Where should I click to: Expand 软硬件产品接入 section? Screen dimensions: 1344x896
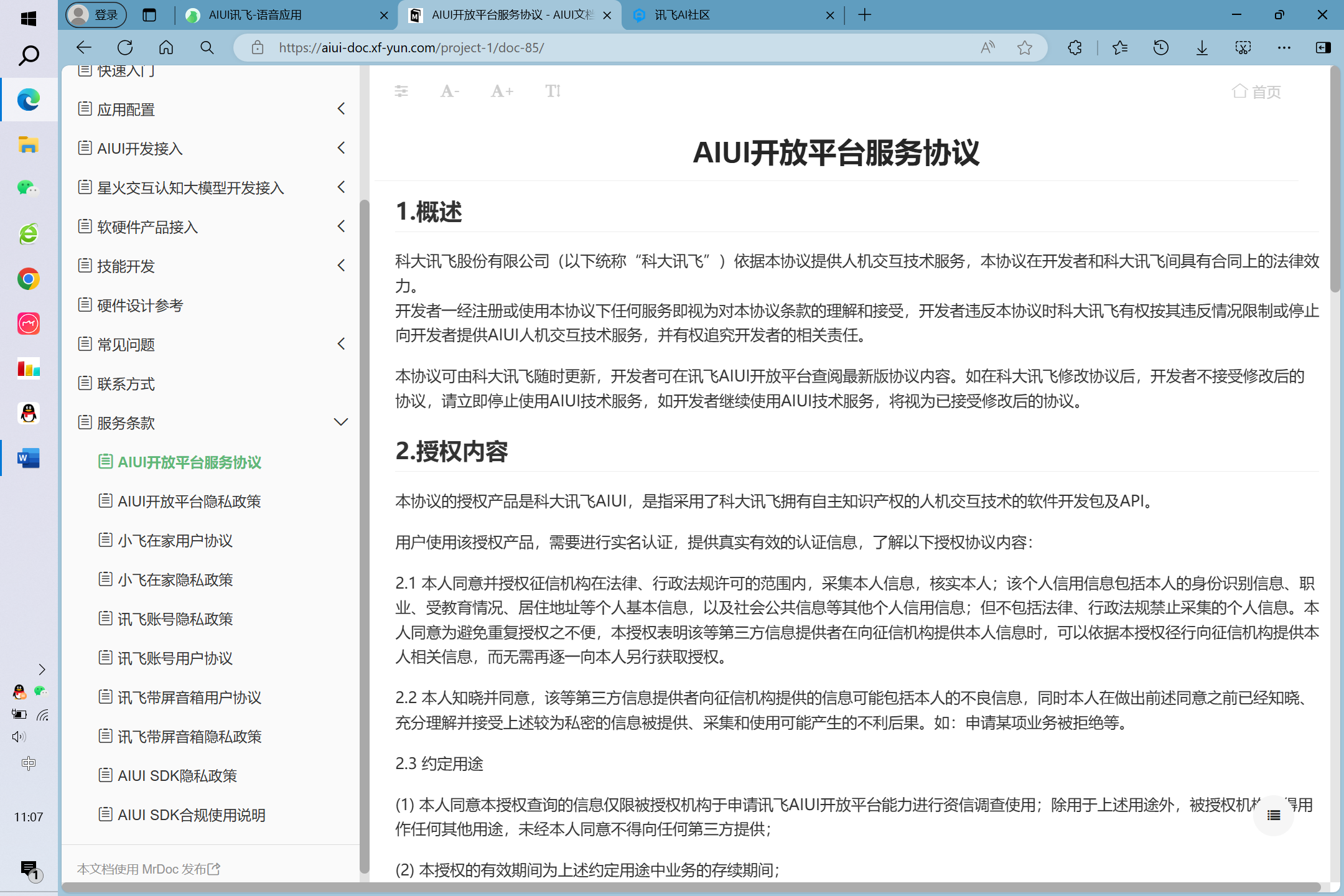341,226
